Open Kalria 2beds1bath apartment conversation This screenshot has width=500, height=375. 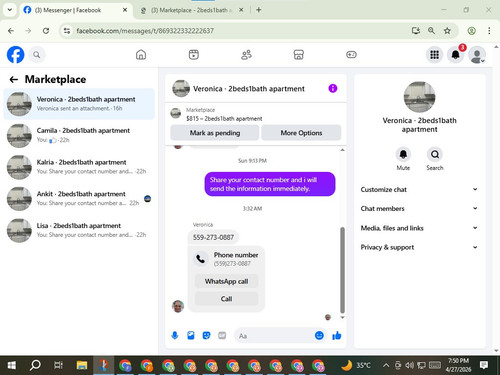pyautogui.click(x=79, y=167)
